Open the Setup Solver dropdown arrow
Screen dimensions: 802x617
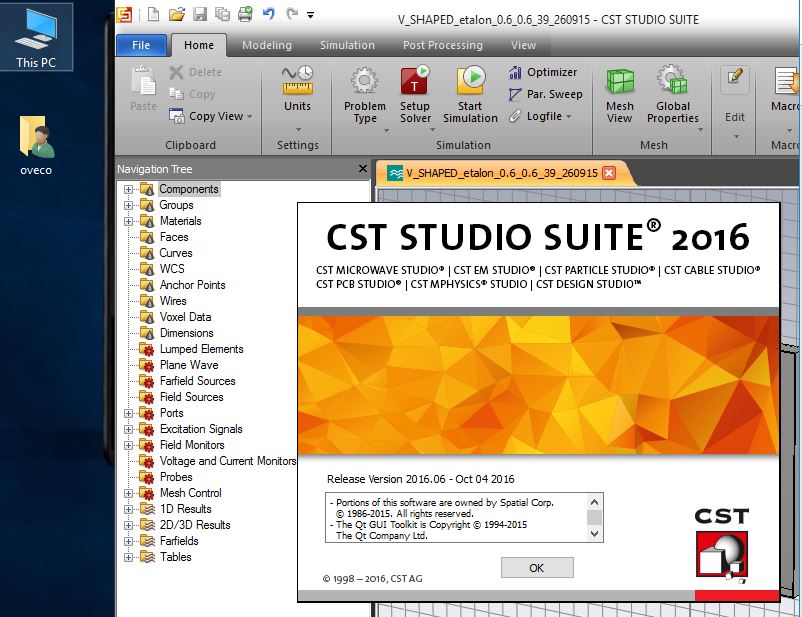point(432,130)
